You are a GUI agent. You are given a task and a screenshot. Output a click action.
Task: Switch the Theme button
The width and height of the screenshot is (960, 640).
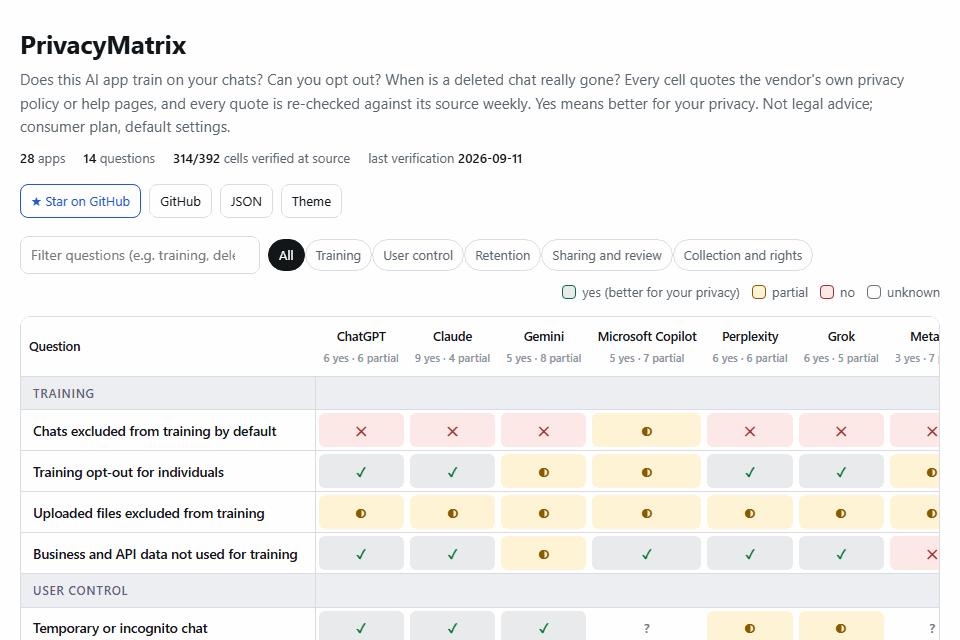coord(311,201)
